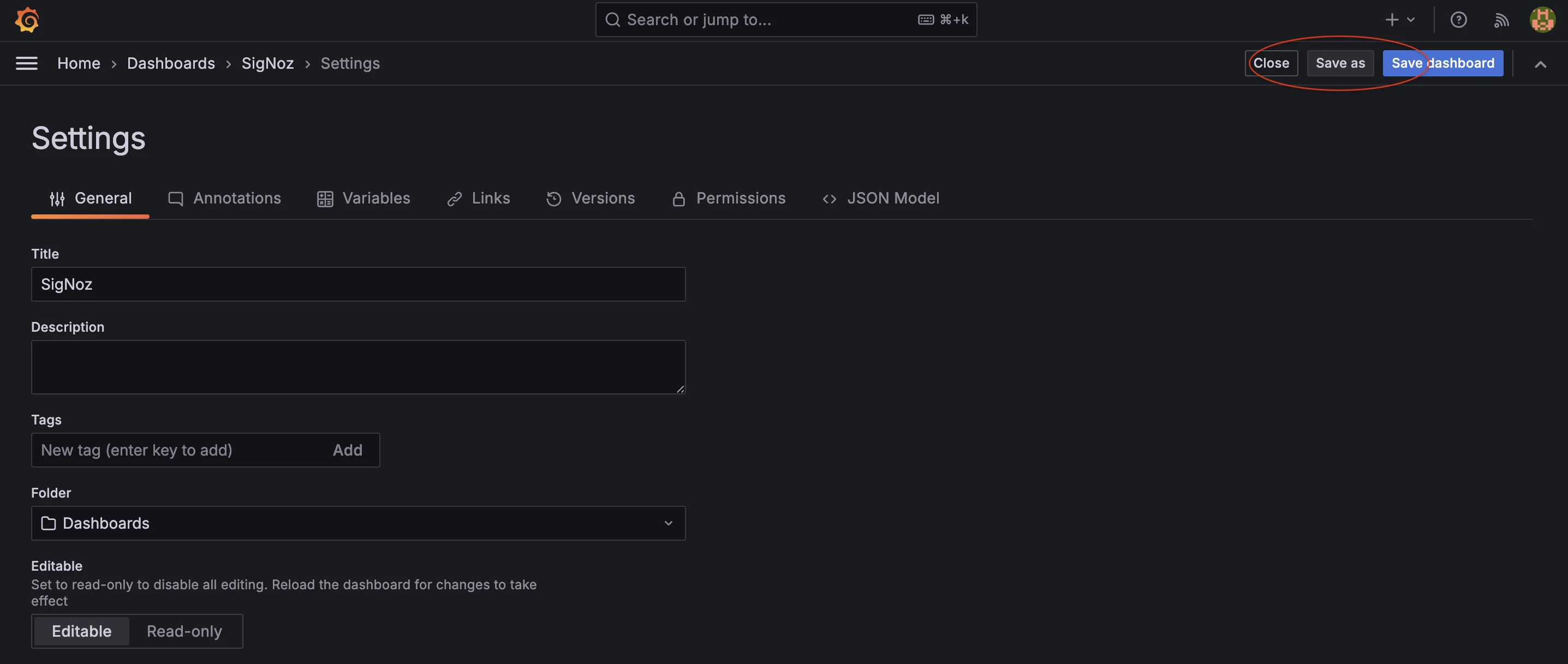The width and height of the screenshot is (1568, 664).
Task: Click the Settings page heading
Action: pyautogui.click(x=89, y=138)
